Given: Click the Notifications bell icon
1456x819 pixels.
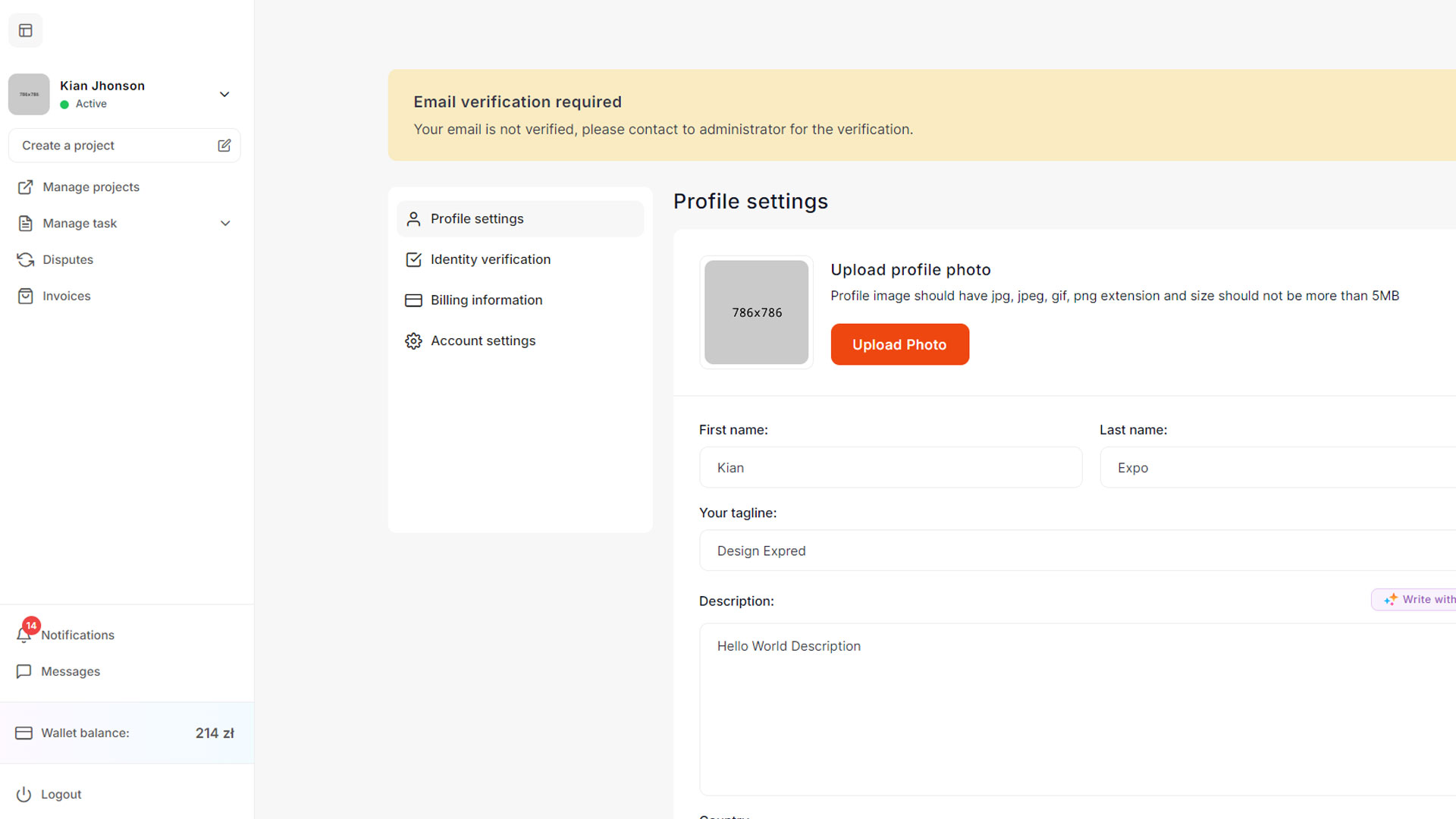Looking at the screenshot, I should click(x=24, y=635).
